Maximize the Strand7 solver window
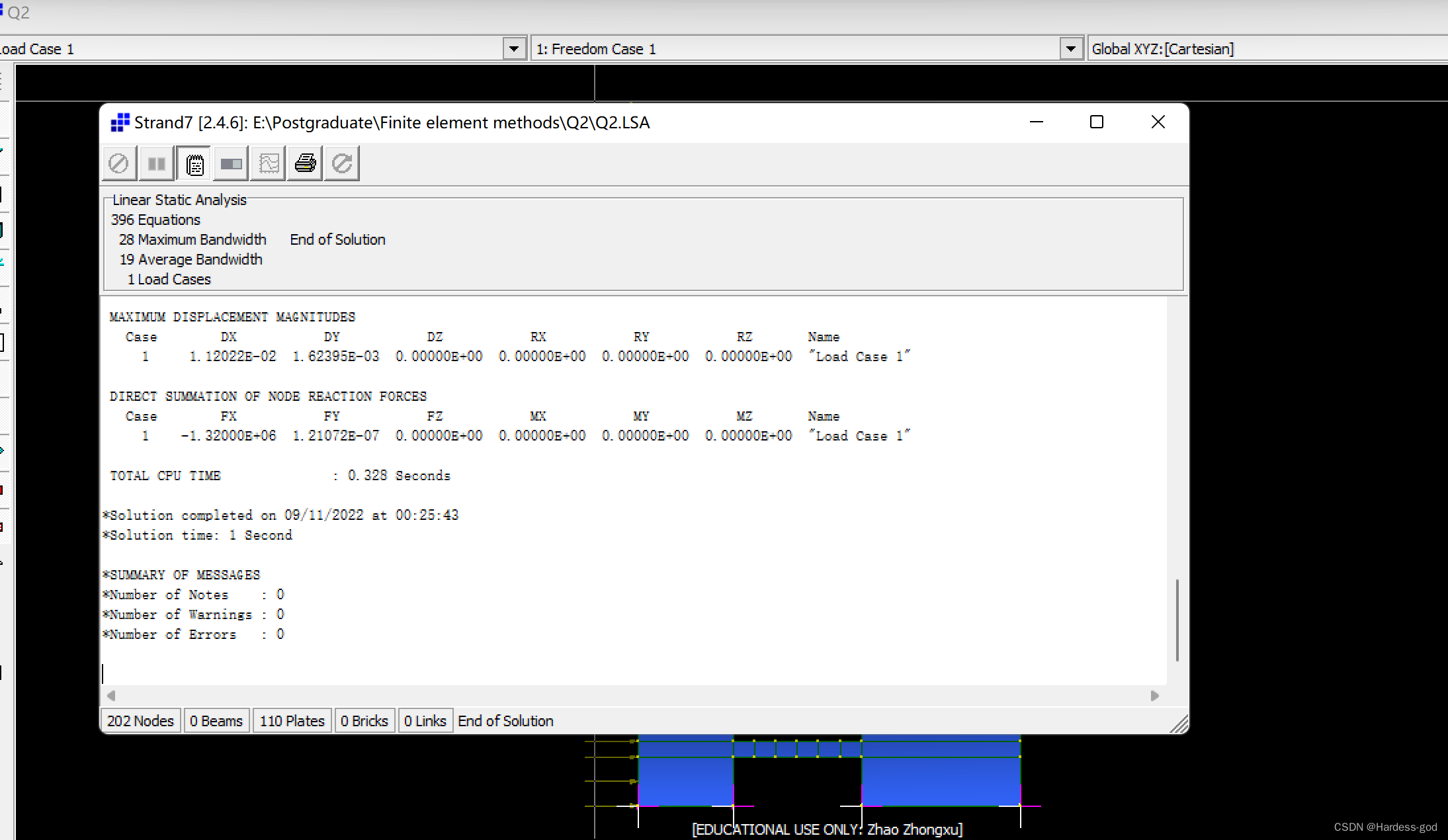The height and width of the screenshot is (840, 1448). click(1097, 122)
